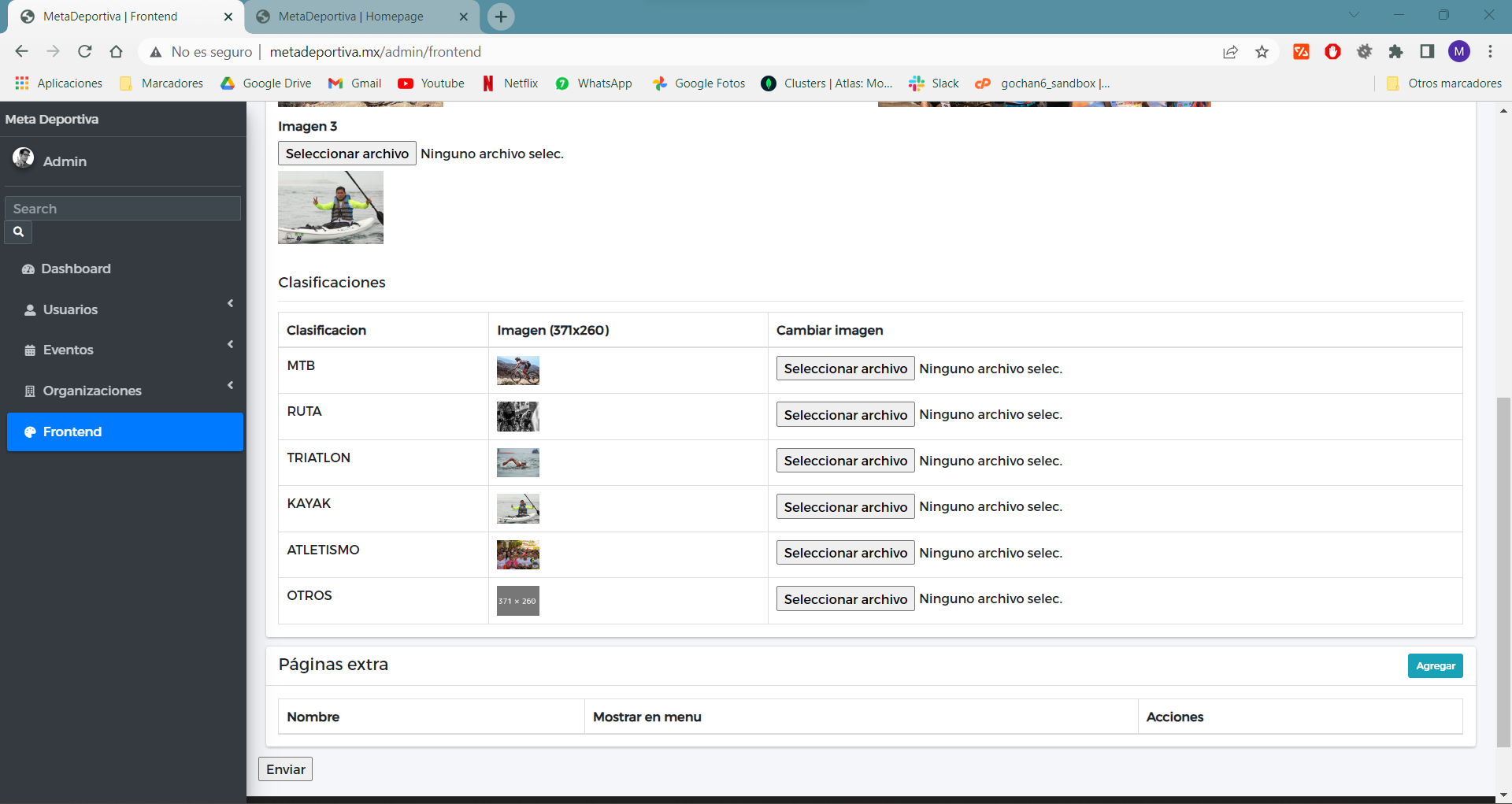Open a new browser tab
This screenshot has height=804, width=1512.
click(501, 17)
